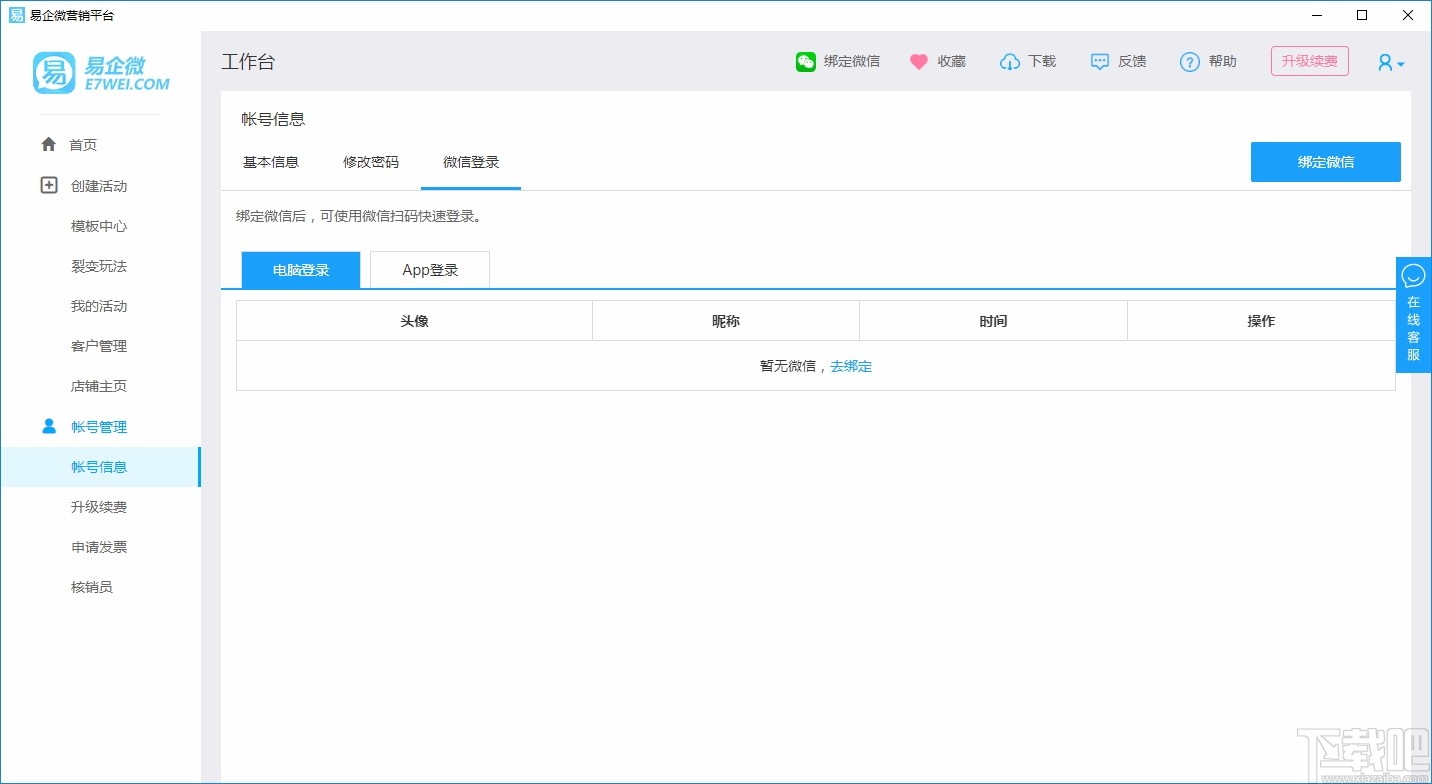Viewport: 1432px width, 784px height.
Task: Open the 帐号管理 section in the sidebar
Action: click(99, 426)
